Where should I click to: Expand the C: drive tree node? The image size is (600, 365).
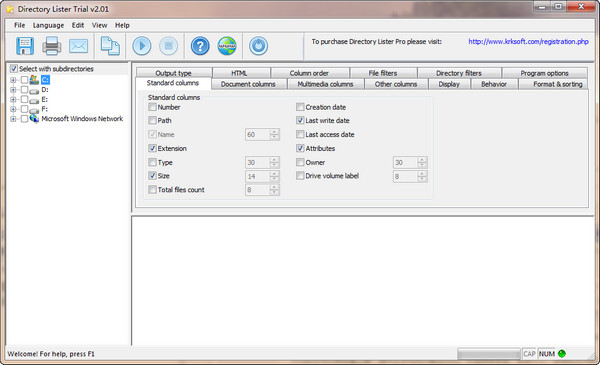click(x=13, y=80)
